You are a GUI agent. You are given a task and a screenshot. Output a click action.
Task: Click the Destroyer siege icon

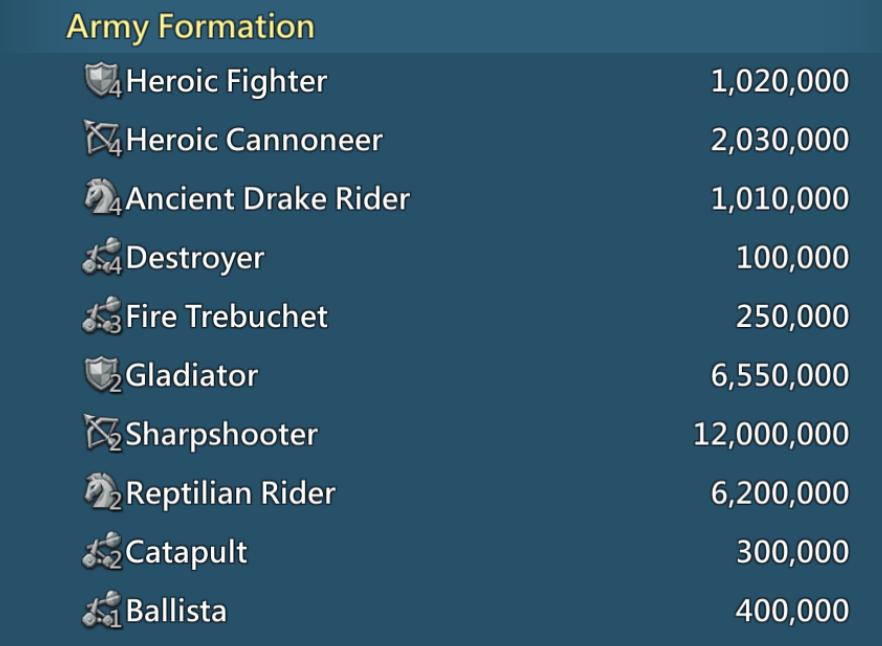tap(102, 257)
